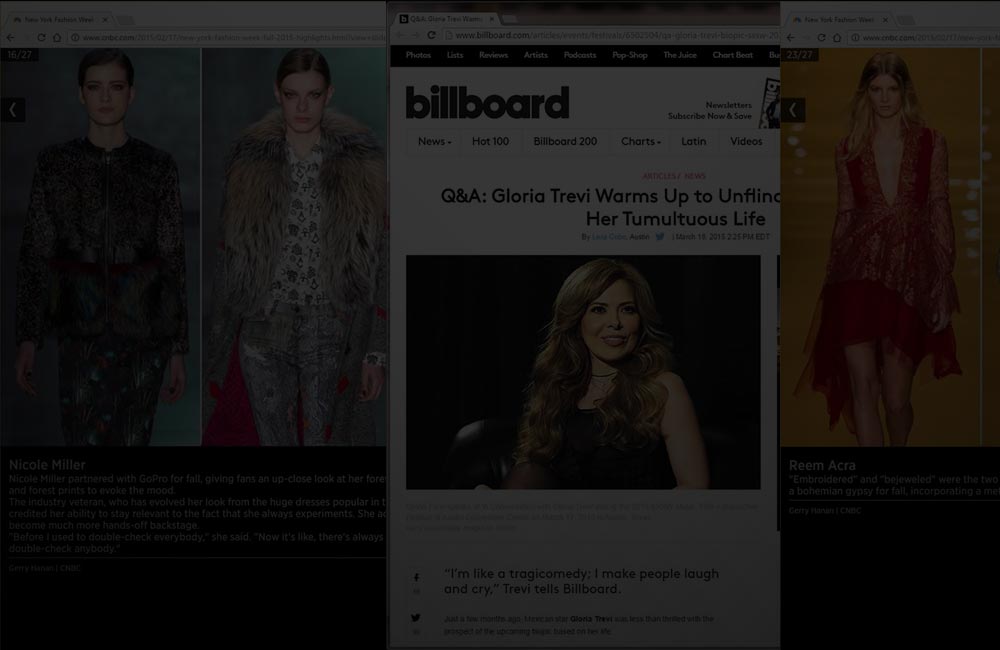1000x650 pixels.
Task: Click the Billboard magazine cover thumbnail
Action: tap(770, 103)
